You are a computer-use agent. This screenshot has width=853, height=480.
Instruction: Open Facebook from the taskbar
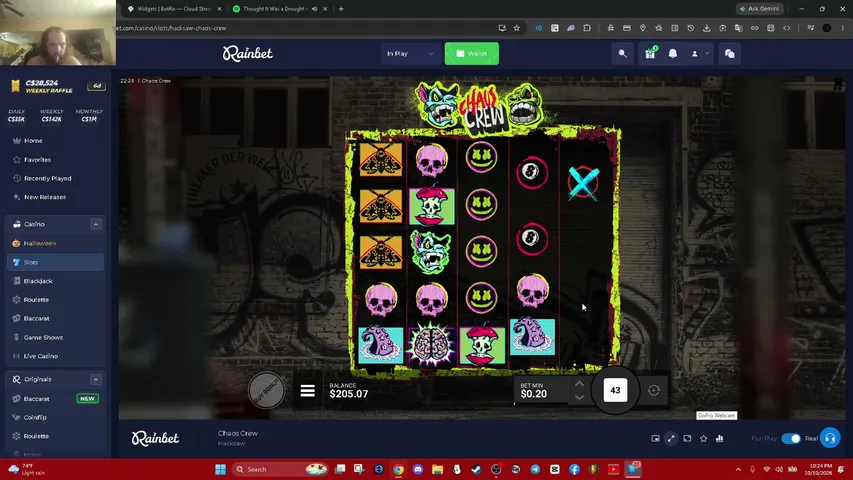click(x=574, y=469)
